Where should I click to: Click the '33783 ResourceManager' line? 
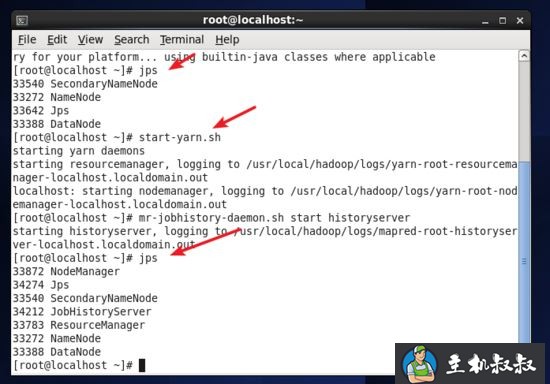click(79, 325)
